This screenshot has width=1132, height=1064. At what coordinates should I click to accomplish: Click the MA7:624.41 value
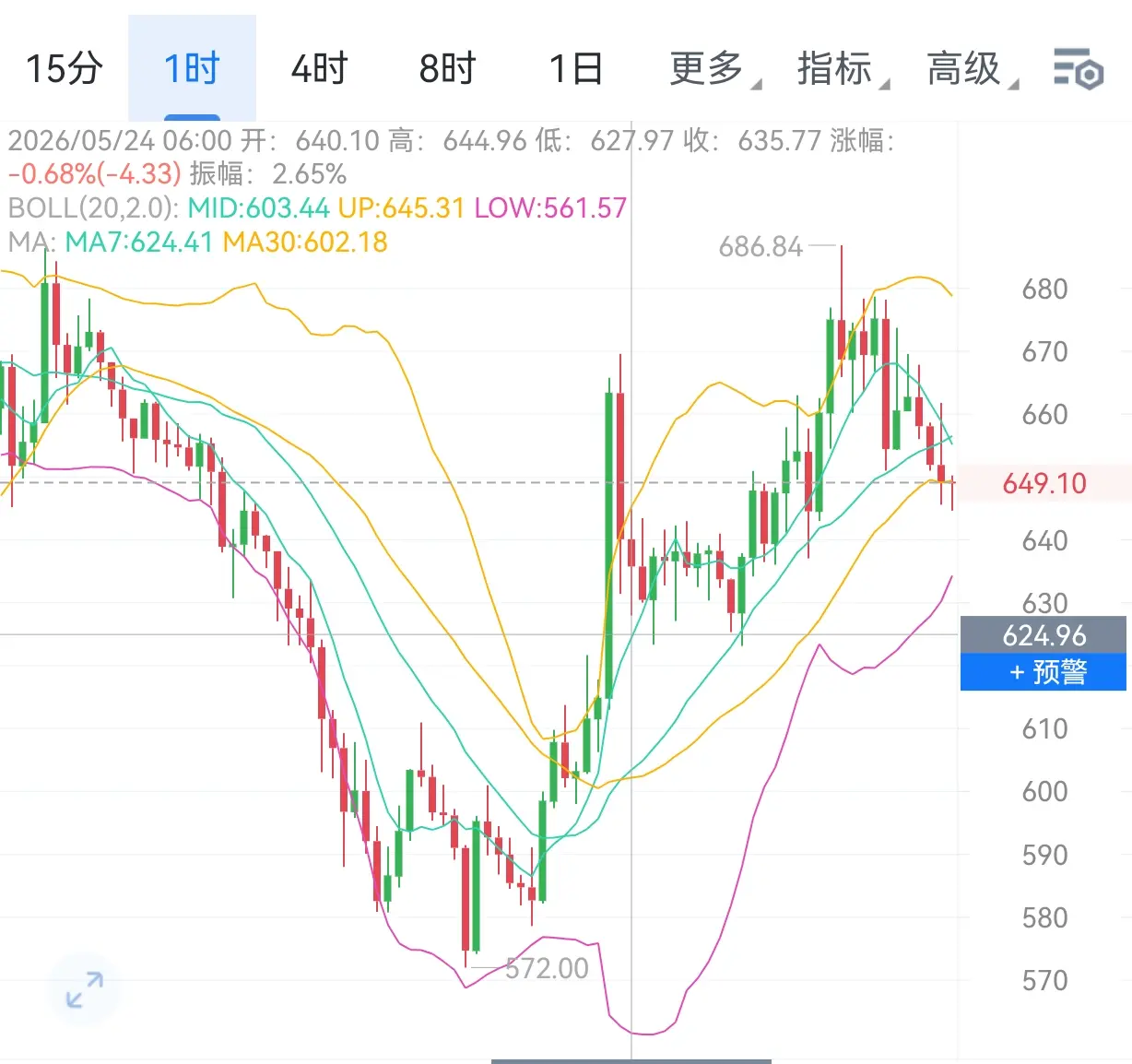pyautogui.click(x=138, y=242)
